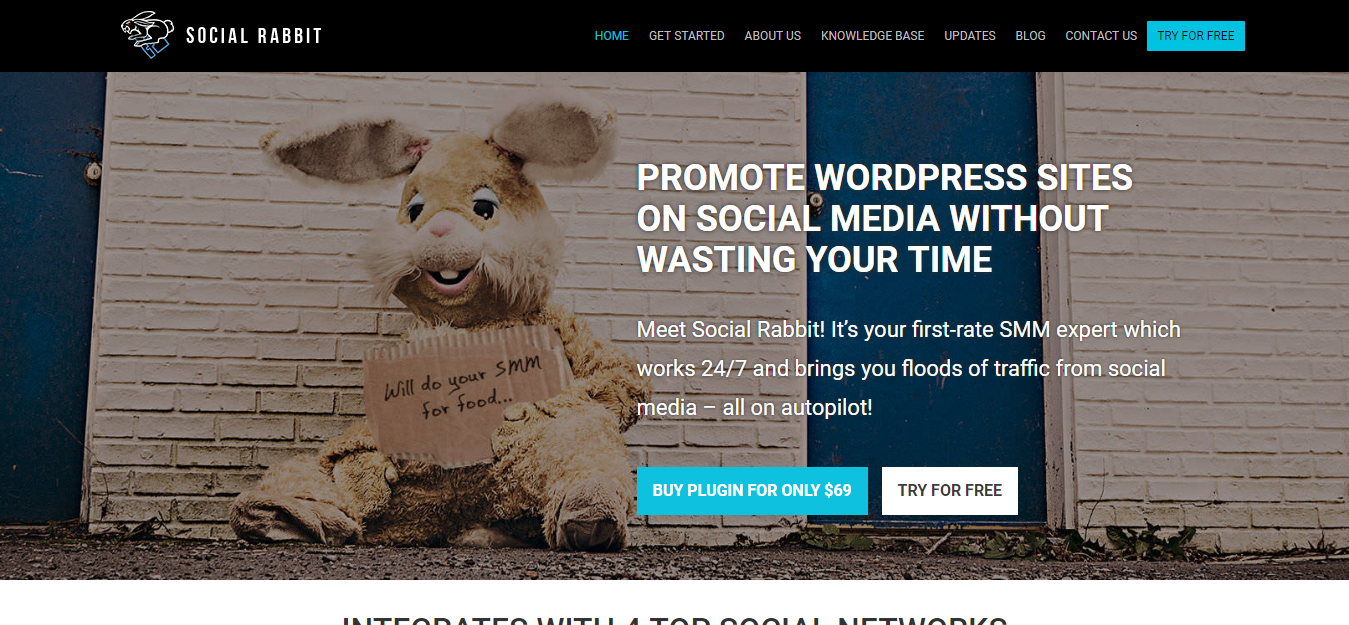The height and width of the screenshot is (625, 1349).
Task: Click the Social Rabbit rabbit logo icon
Action: (148, 35)
